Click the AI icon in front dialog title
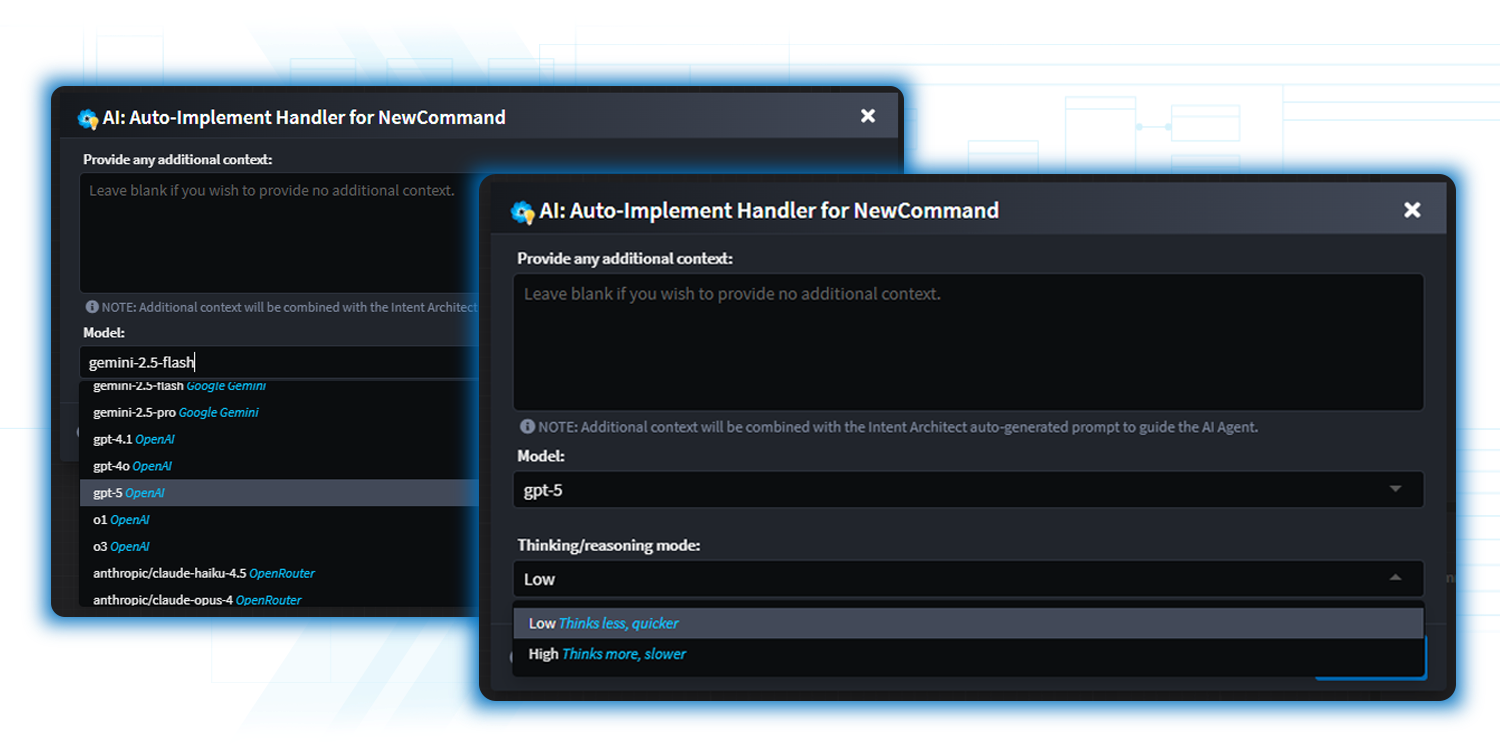The image size is (1500, 750). pos(522,211)
